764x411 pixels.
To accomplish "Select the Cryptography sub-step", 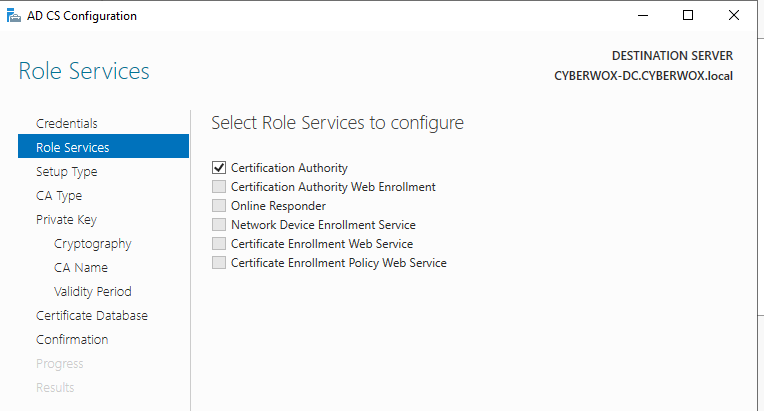I will tap(93, 243).
